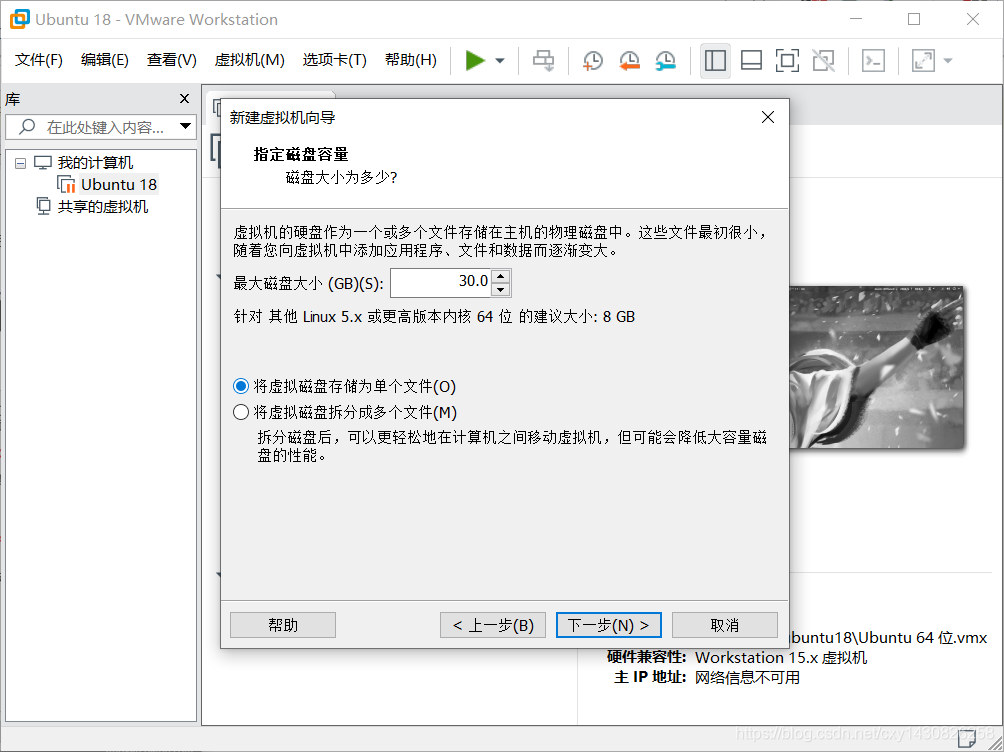Revert to snapshot using the orange arrow icon
Image resolution: width=1004 pixels, height=752 pixels.
click(629, 61)
